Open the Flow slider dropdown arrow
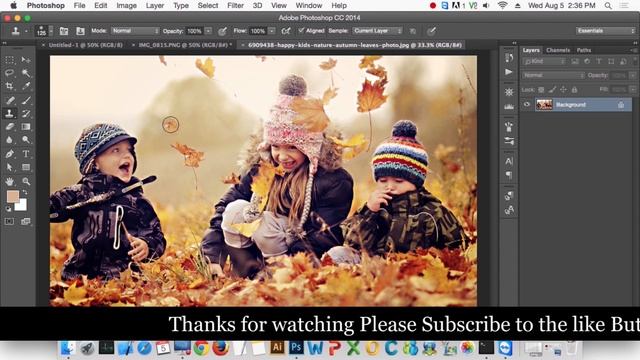This screenshot has height=360, width=640. [272, 31]
